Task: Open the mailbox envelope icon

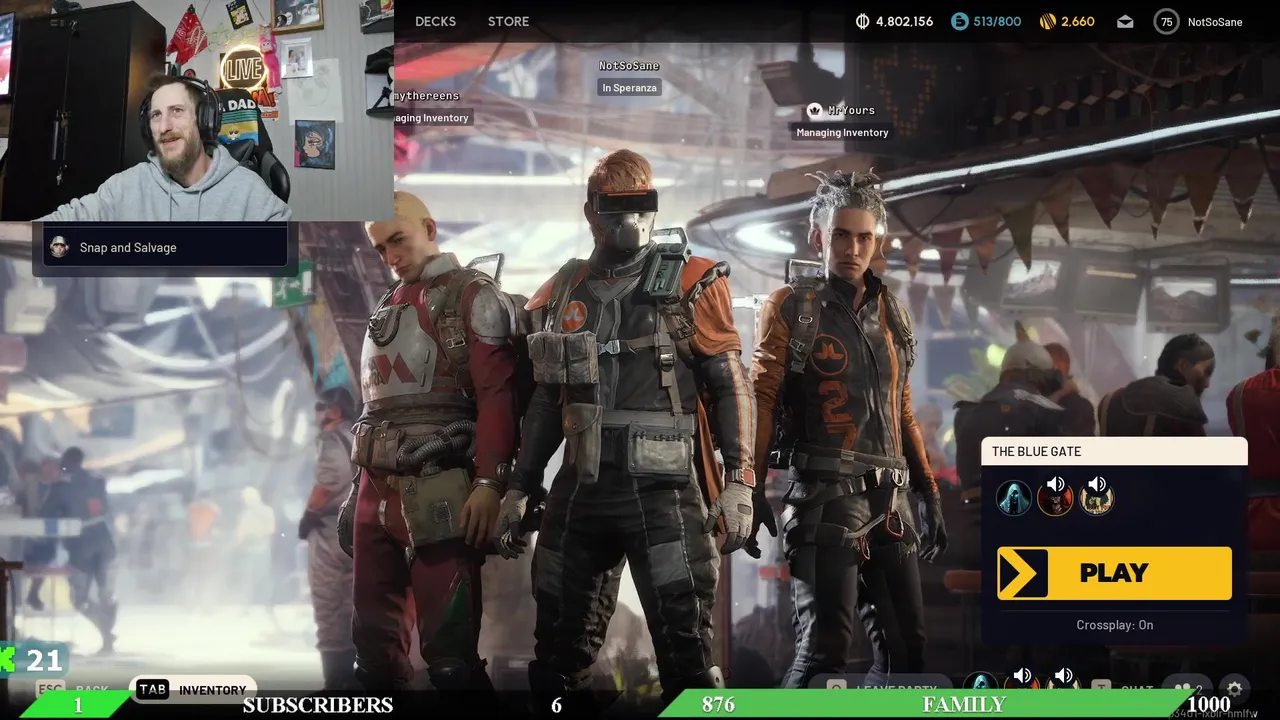Action: 1125,22
